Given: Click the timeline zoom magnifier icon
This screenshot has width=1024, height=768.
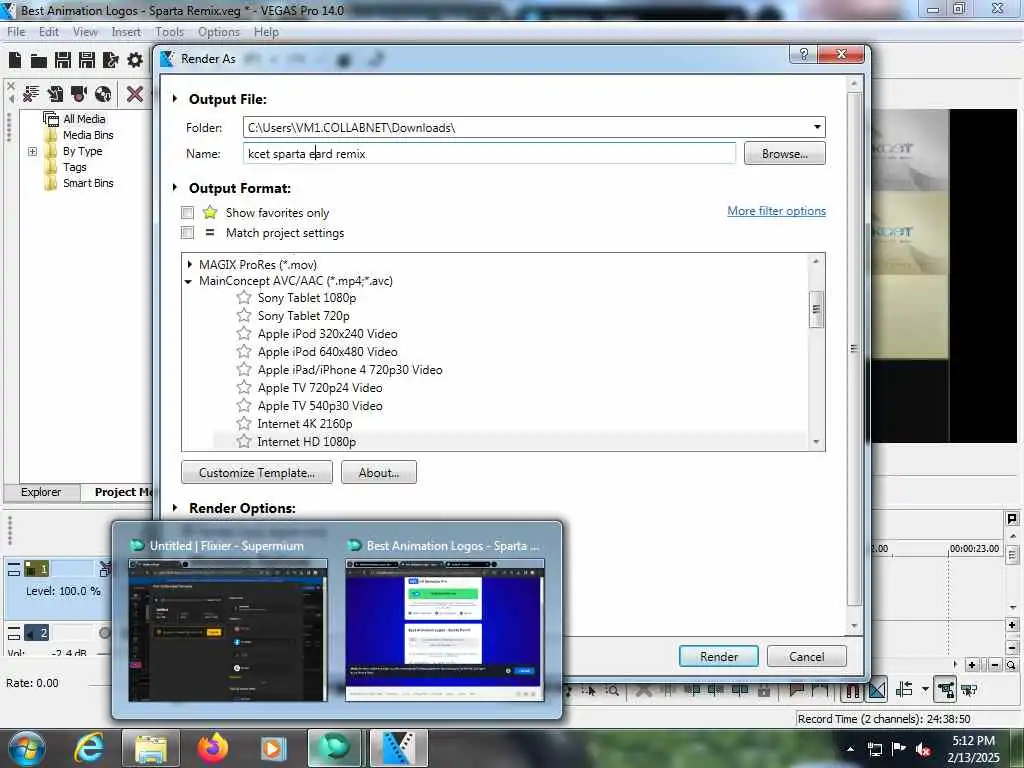Looking at the screenshot, I should pyautogui.click(x=1011, y=665).
